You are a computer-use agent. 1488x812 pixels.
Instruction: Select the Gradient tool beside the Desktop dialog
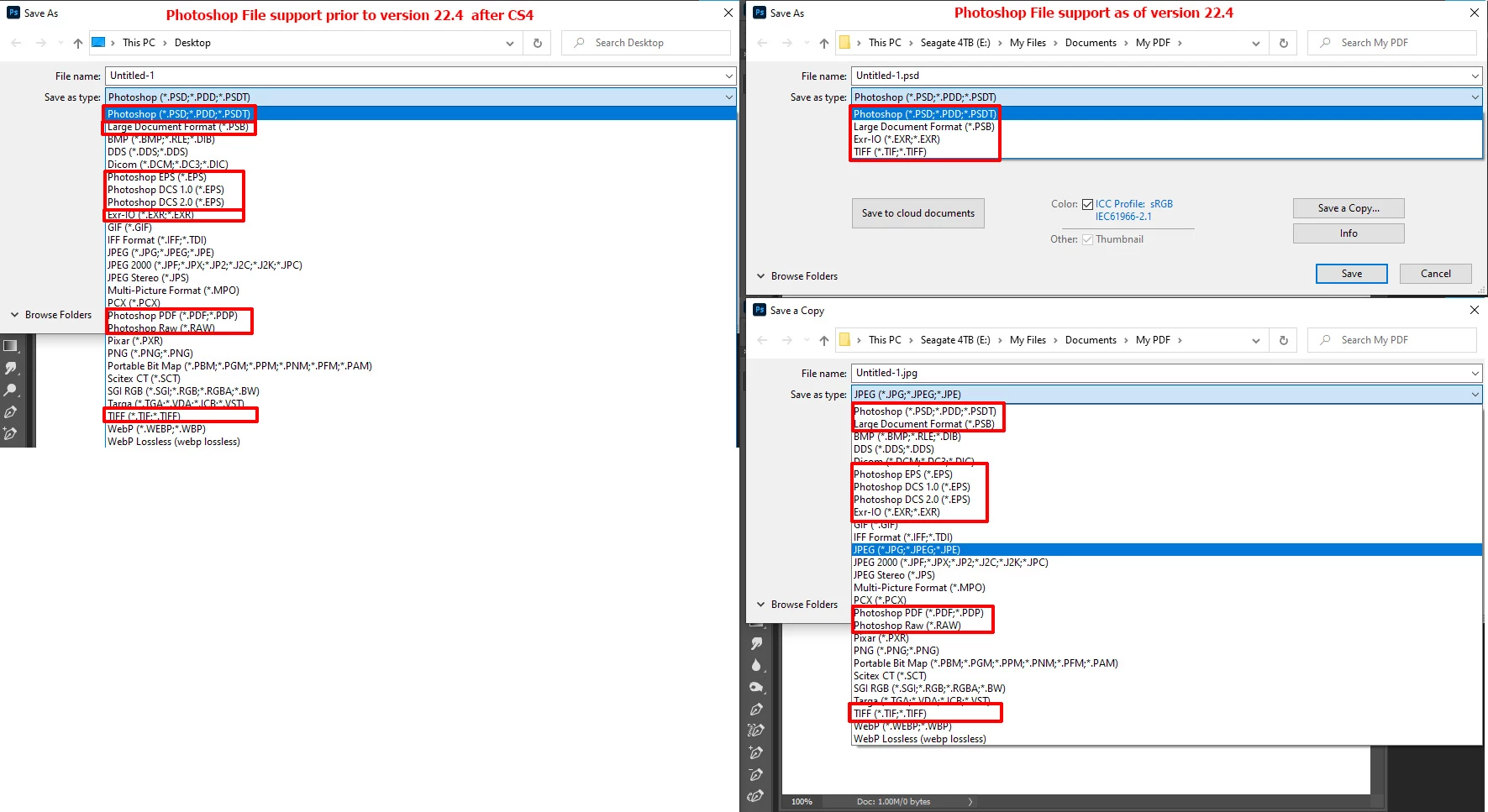point(10,346)
